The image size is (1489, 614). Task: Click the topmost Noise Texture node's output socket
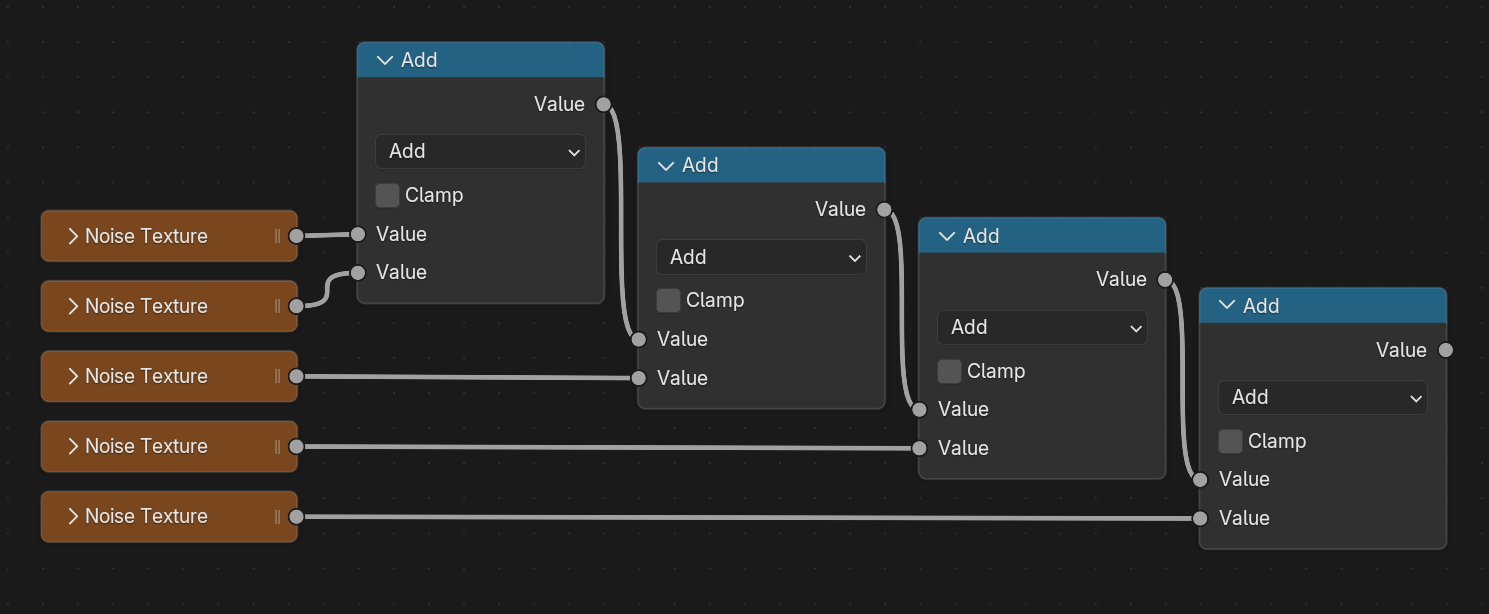click(296, 236)
